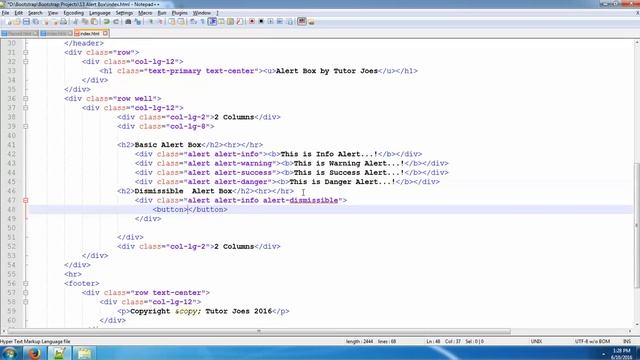This screenshot has height=360, width=640.
Task: Click the vertical scrollbar thumb
Action: 637,224
